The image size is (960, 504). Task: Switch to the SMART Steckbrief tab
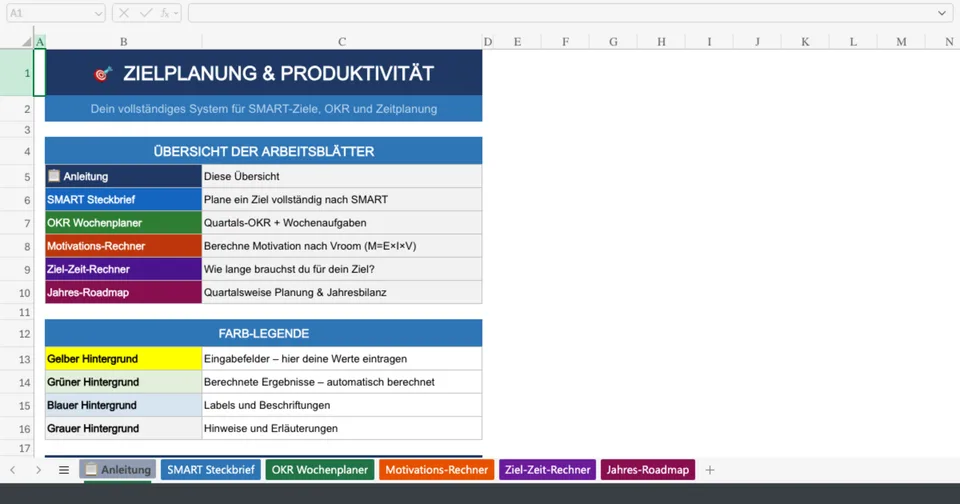coord(210,470)
